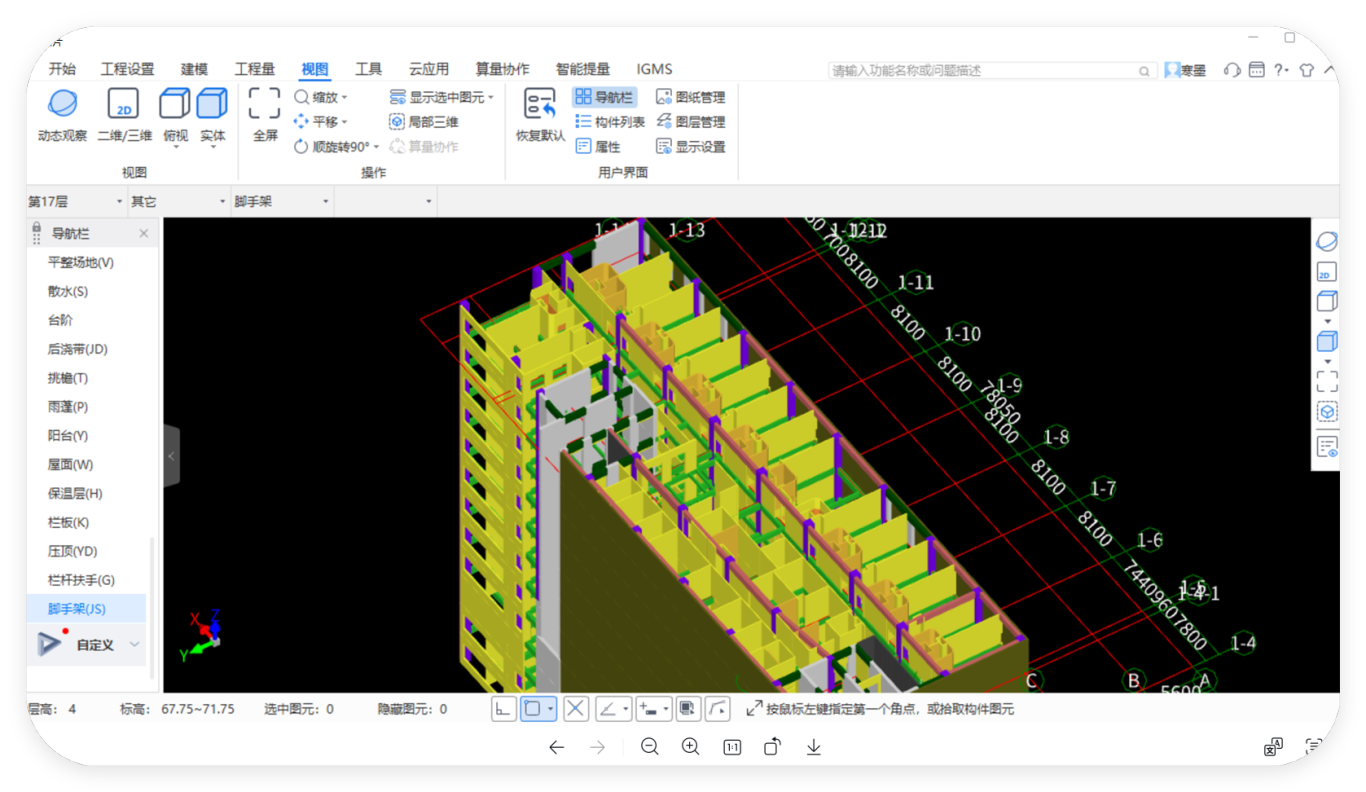Screen dimensions: 1366x792
Task: Click the orthogonal L-shape snap icon
Action: (x=504, y=709)
